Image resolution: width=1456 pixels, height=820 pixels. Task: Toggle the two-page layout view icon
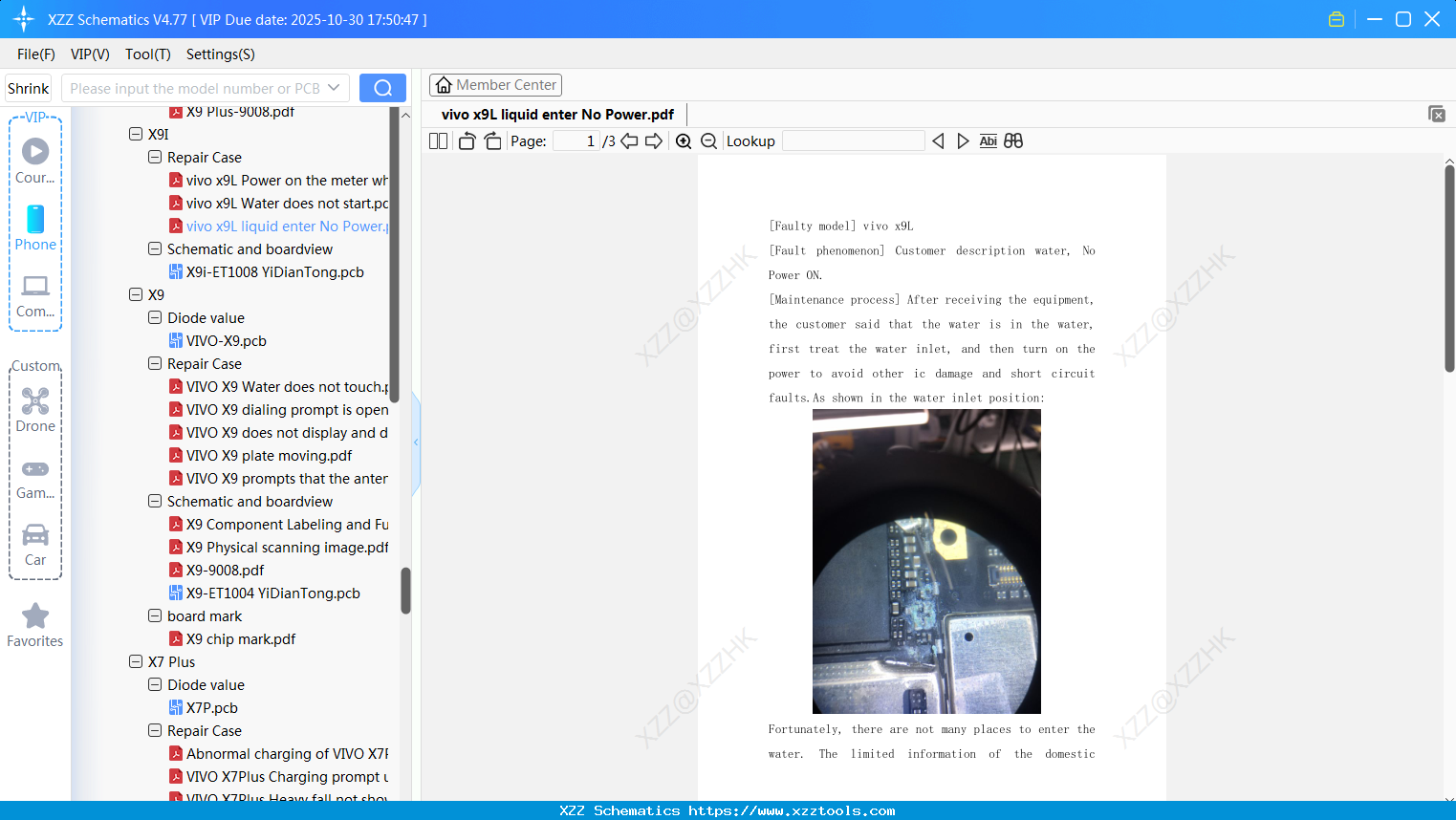[438, 141]
